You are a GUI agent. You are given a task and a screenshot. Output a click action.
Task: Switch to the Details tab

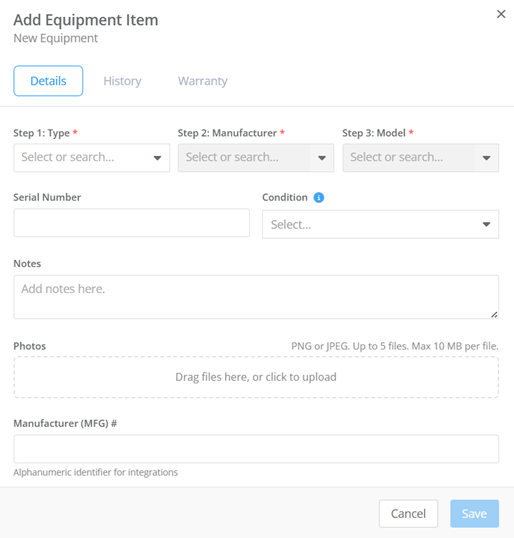[48, 81]
